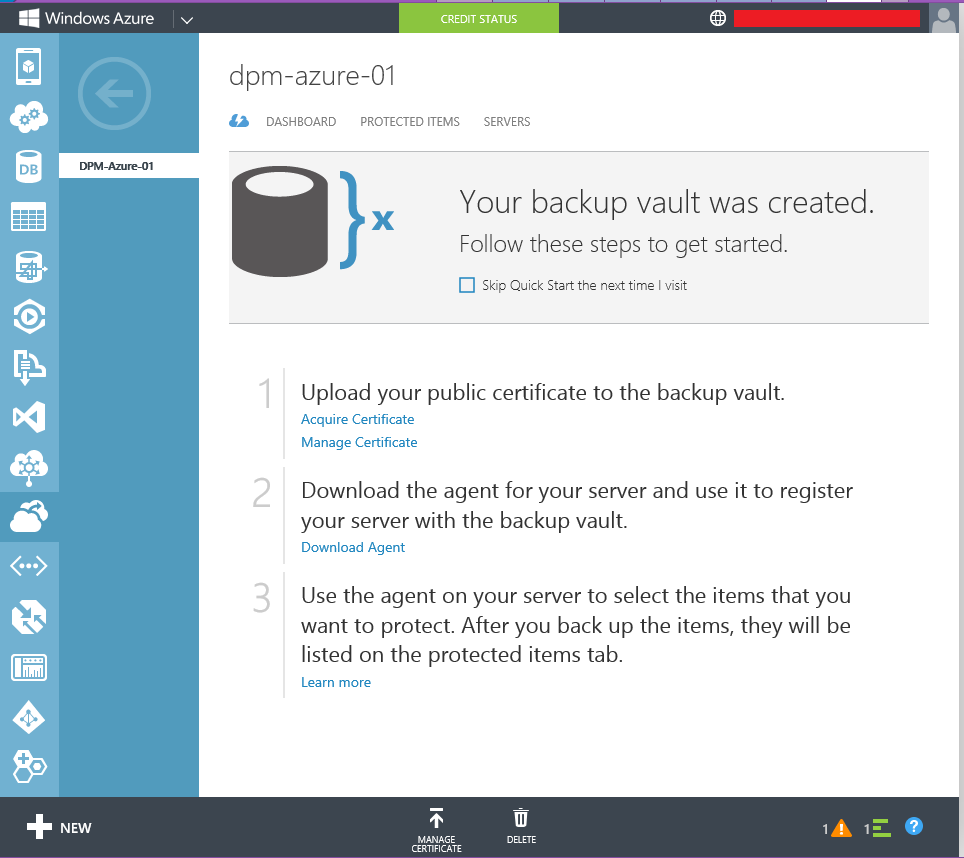Open the Acquire Certificate link
The height and width of the screenshot is (858, 964).
click(x=358, y=419)
